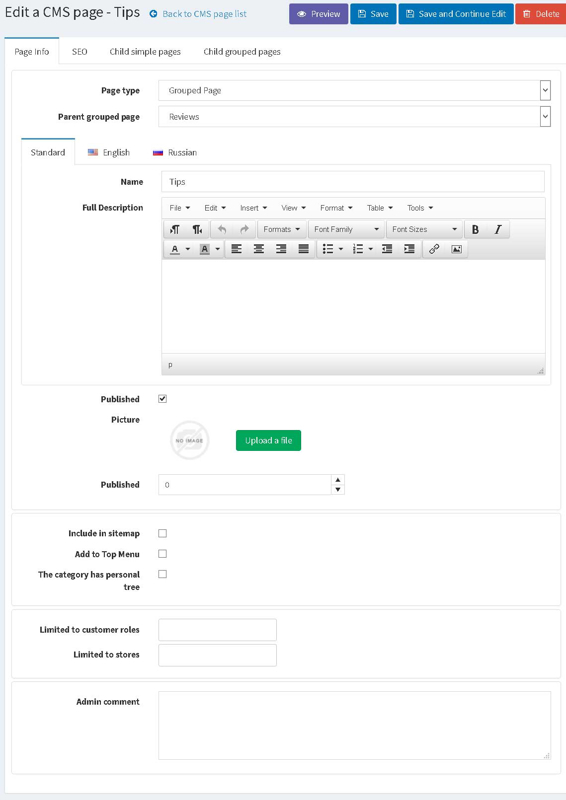Center-align text in editor
This screenshot has width=566, height=800.
(x=259, y=249)
